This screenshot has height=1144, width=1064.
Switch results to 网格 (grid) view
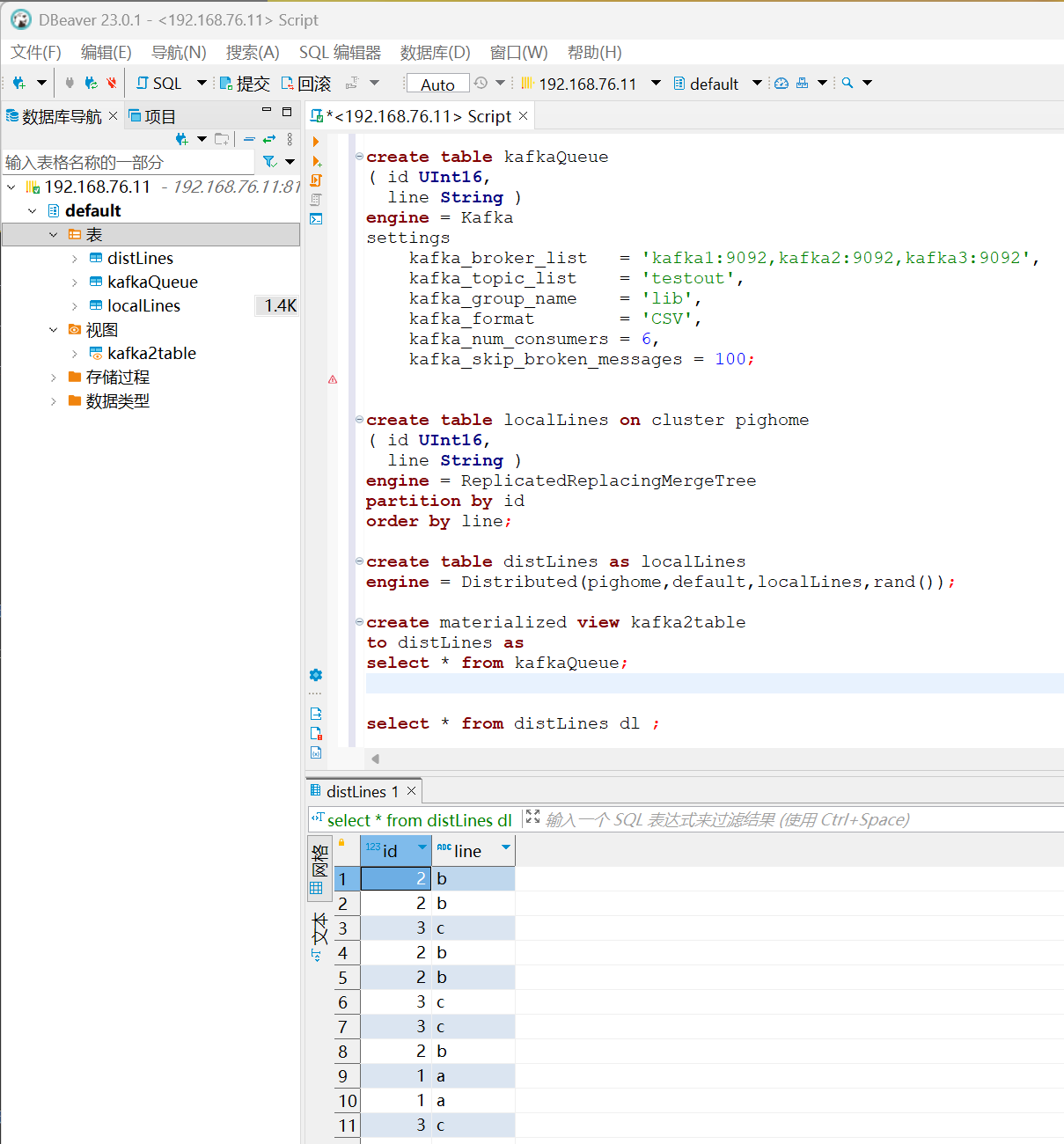coord(318,869)
